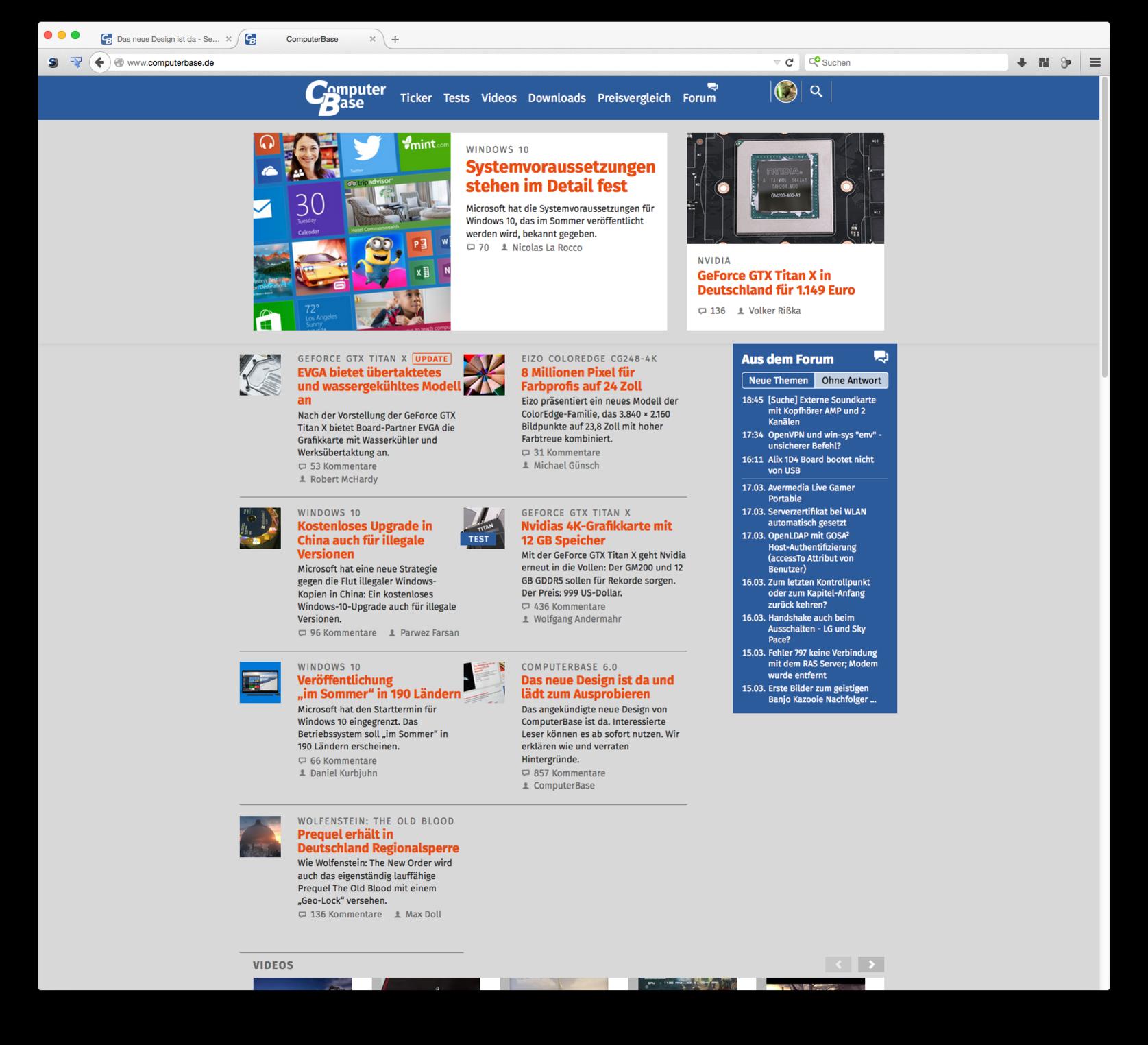This screenshot has width=1148, height=1045.
Task: Open 'Nvidias 4K-Grafikkarte mit 12 GB Speicher'
Action: (x=596, y=533)
